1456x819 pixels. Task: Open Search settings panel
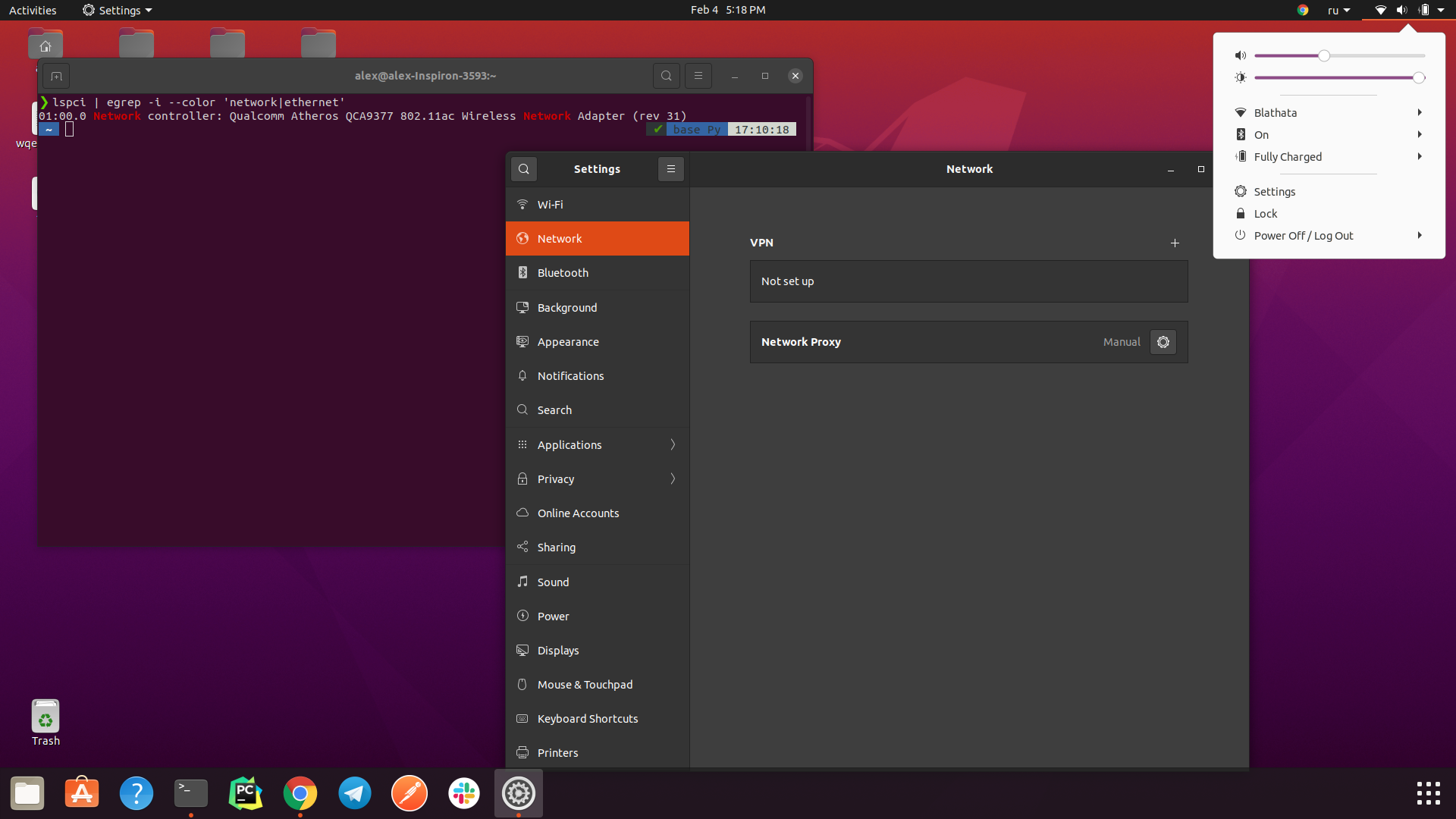click(x=598, y=409)
